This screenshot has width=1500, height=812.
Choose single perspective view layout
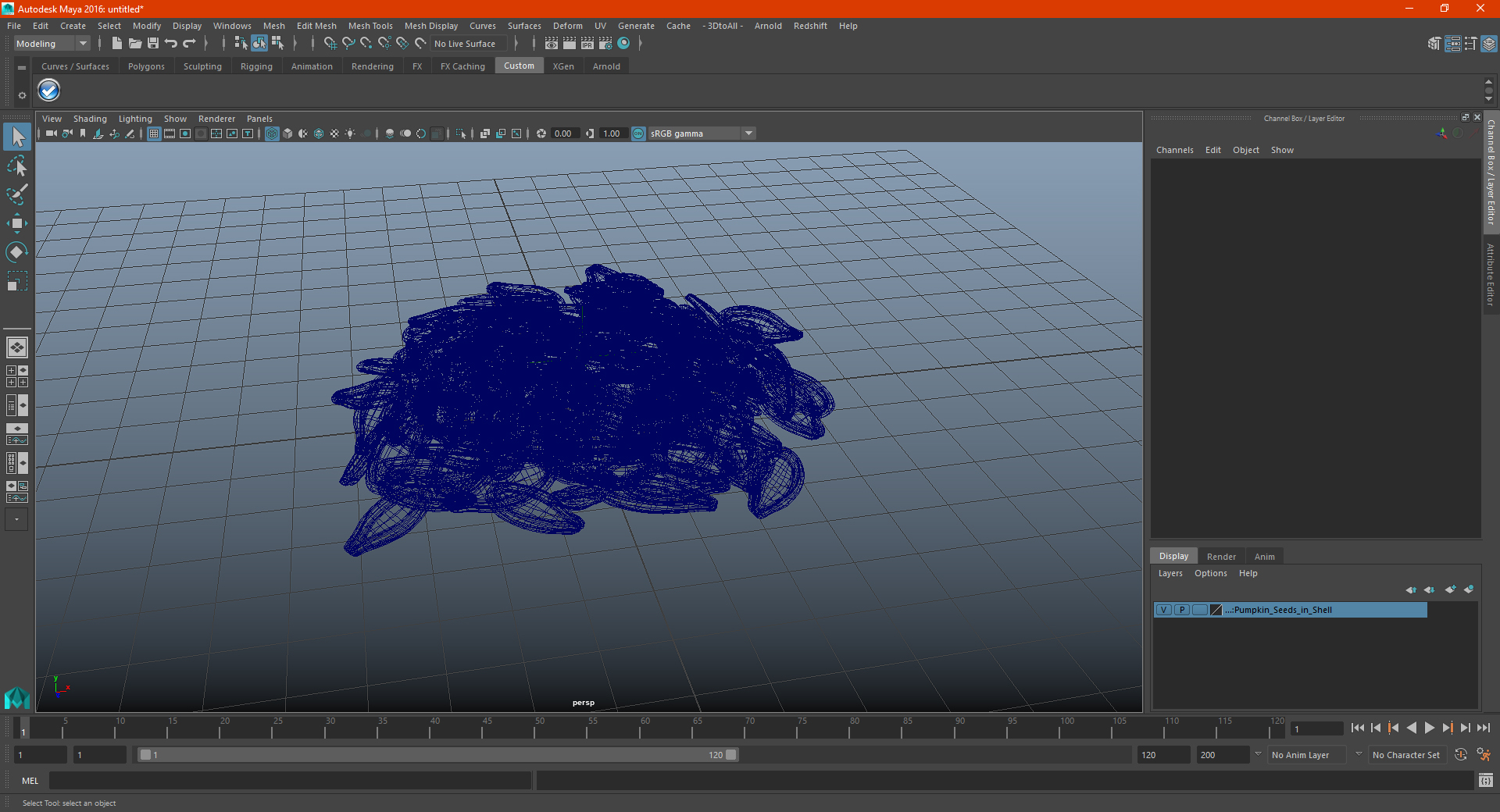pos(16,347)
